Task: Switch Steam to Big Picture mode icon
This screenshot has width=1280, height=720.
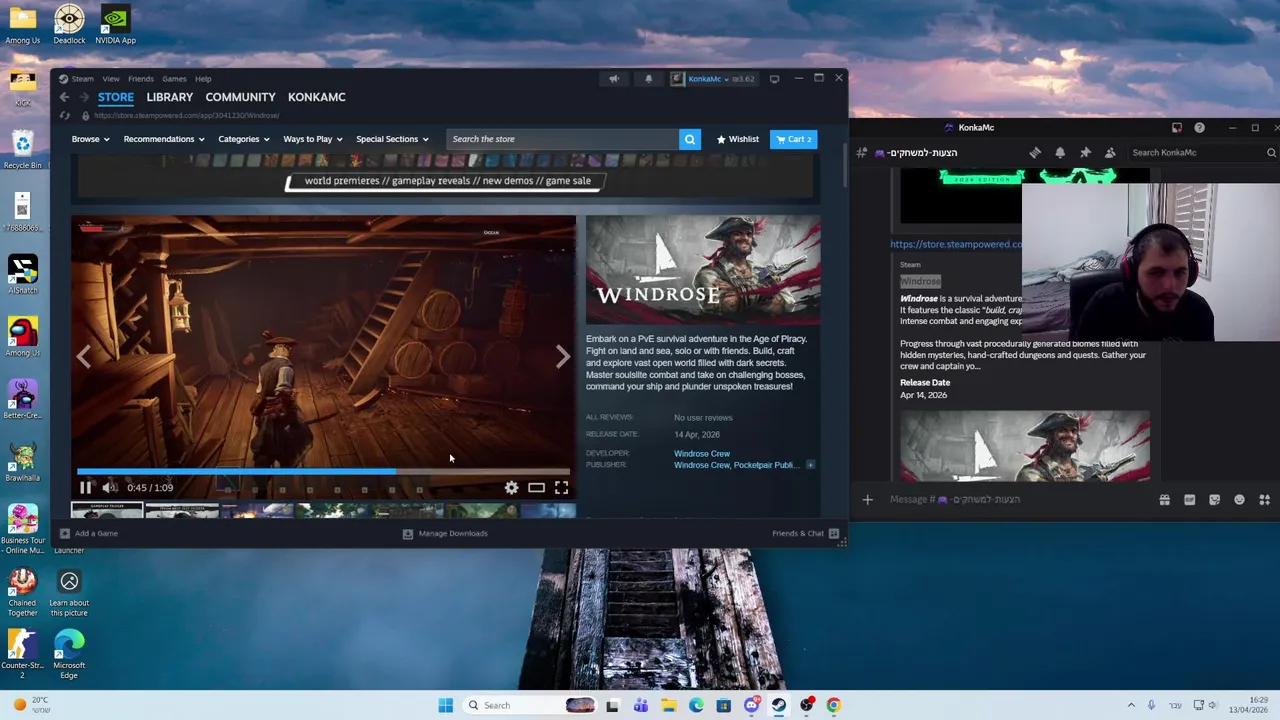Action: pos(774,79)
